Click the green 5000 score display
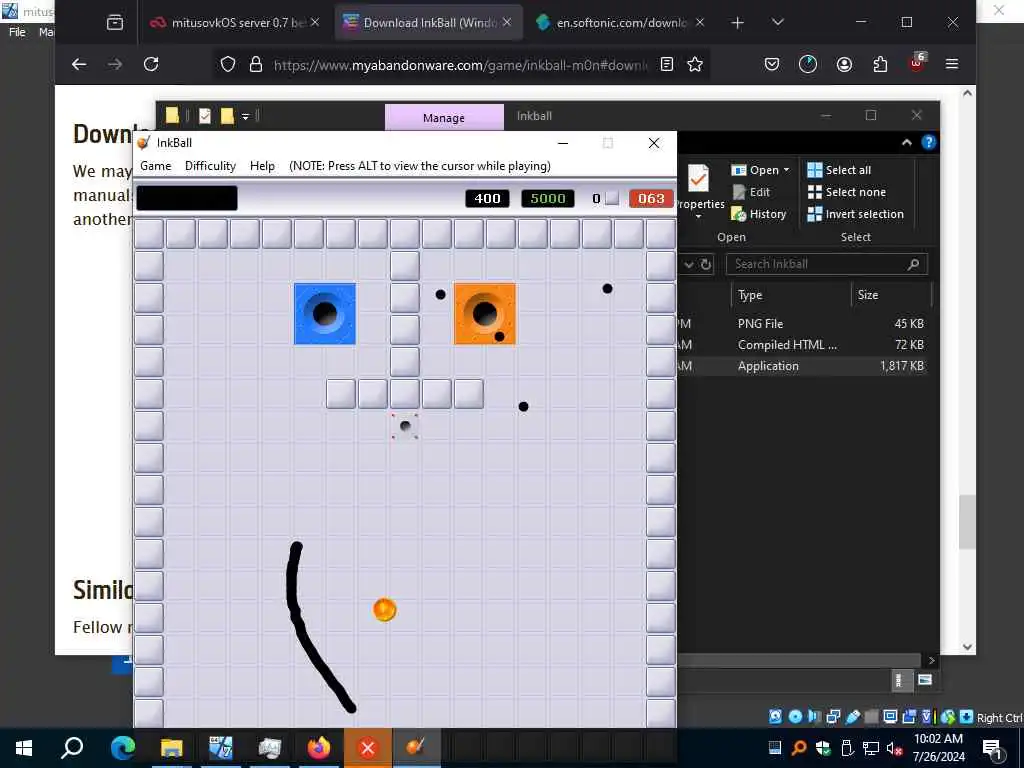1024x768 pixels. click(x=547, y=199)
